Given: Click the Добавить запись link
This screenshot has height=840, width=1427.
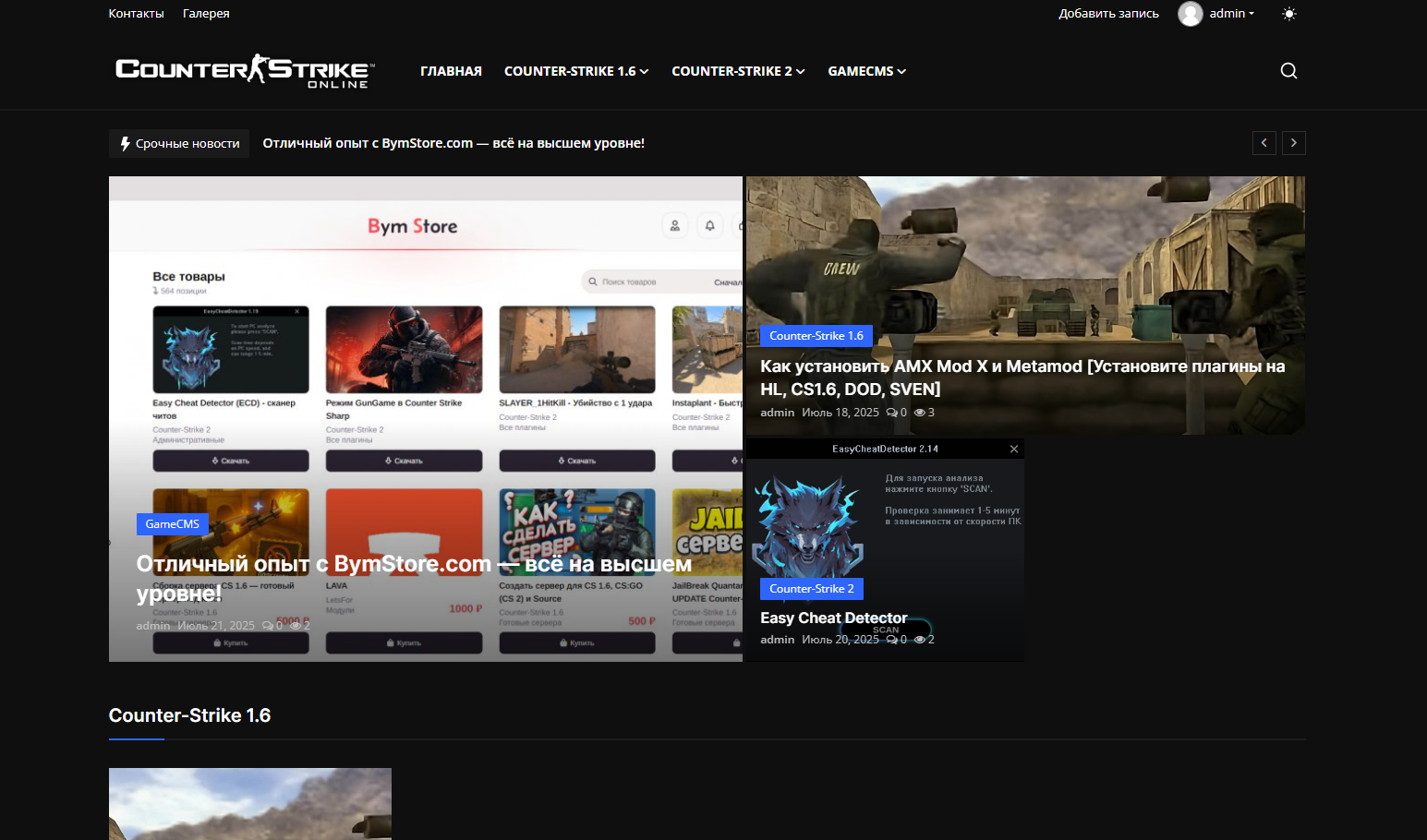Looking at the screenshot, I should [x=1108, y=14].
